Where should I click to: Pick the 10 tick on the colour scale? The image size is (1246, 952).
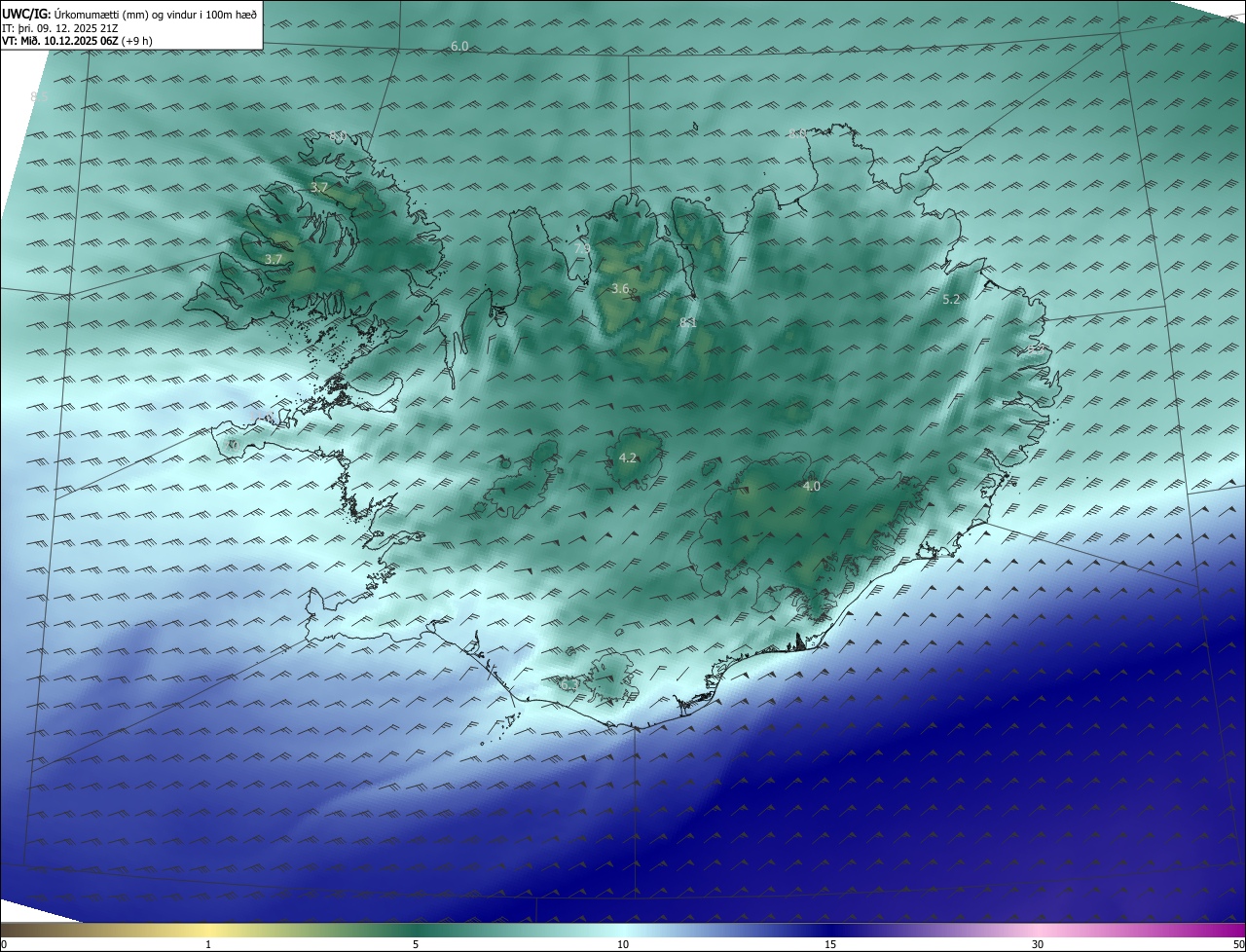[x=623, y=944]
